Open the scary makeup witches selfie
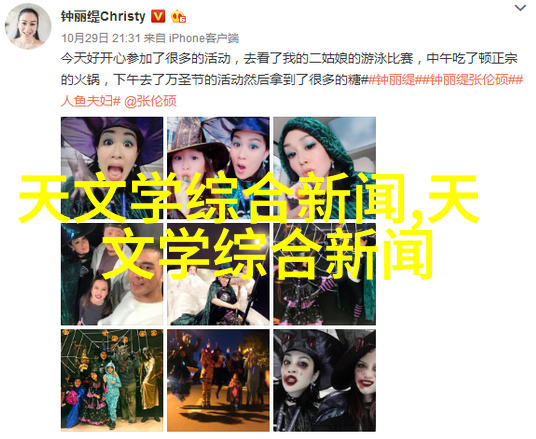The height and width of the screenshot is (439, 536). pos(324,380)
